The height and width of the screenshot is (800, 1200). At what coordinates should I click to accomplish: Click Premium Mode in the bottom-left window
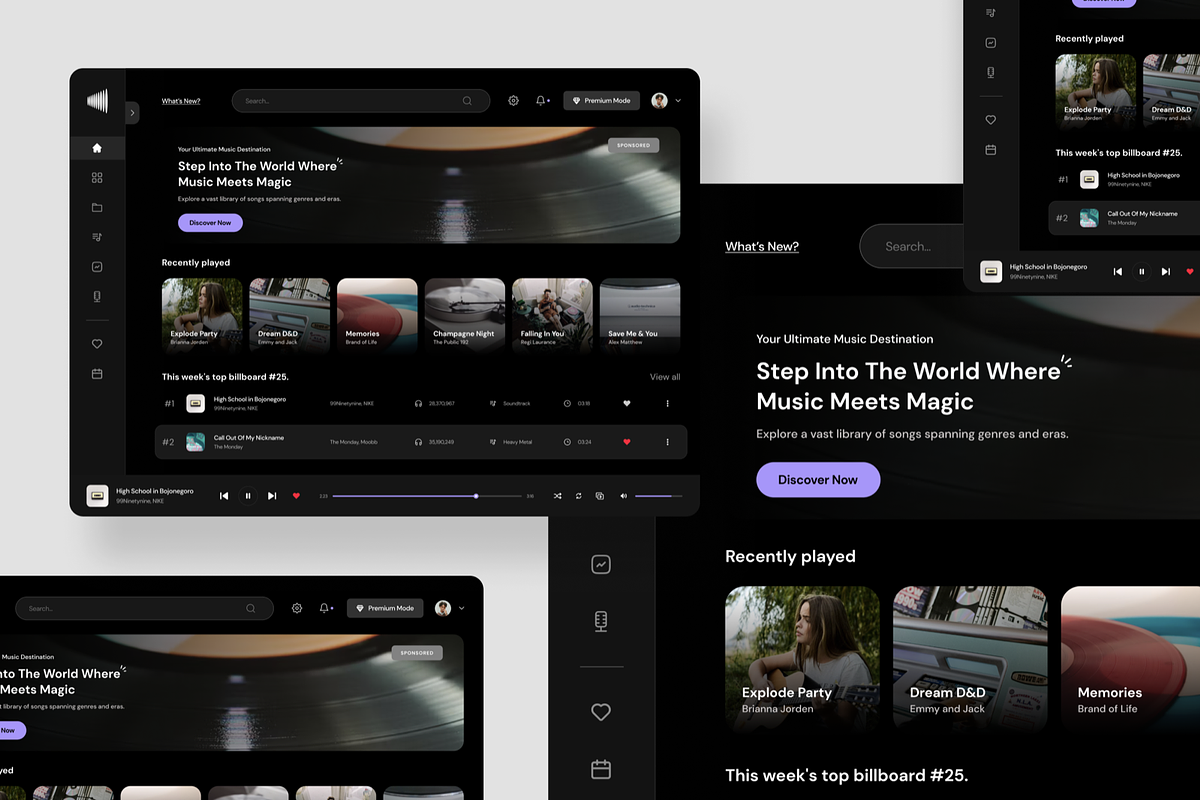(385, 608)
